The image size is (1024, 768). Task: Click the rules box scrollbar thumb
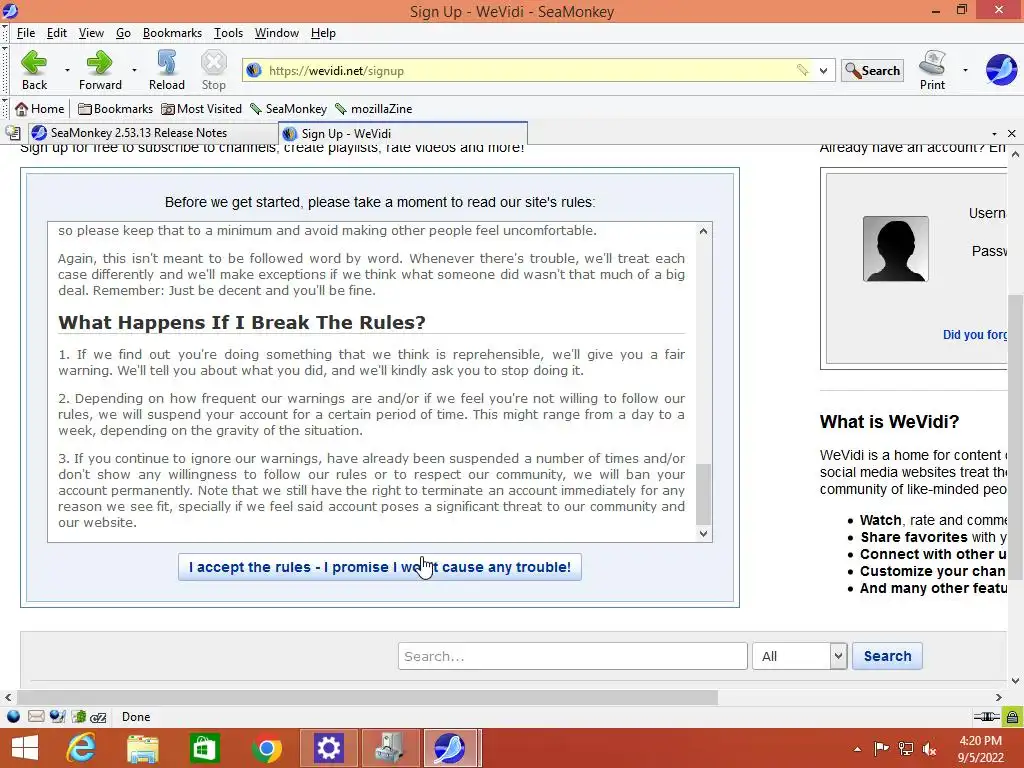tap(703, 494)
